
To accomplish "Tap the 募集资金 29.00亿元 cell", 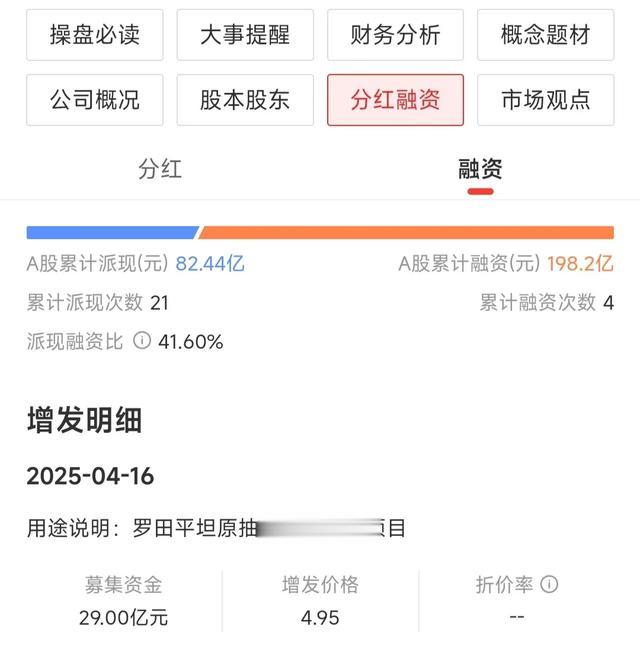I will click(x=124, y=601).
